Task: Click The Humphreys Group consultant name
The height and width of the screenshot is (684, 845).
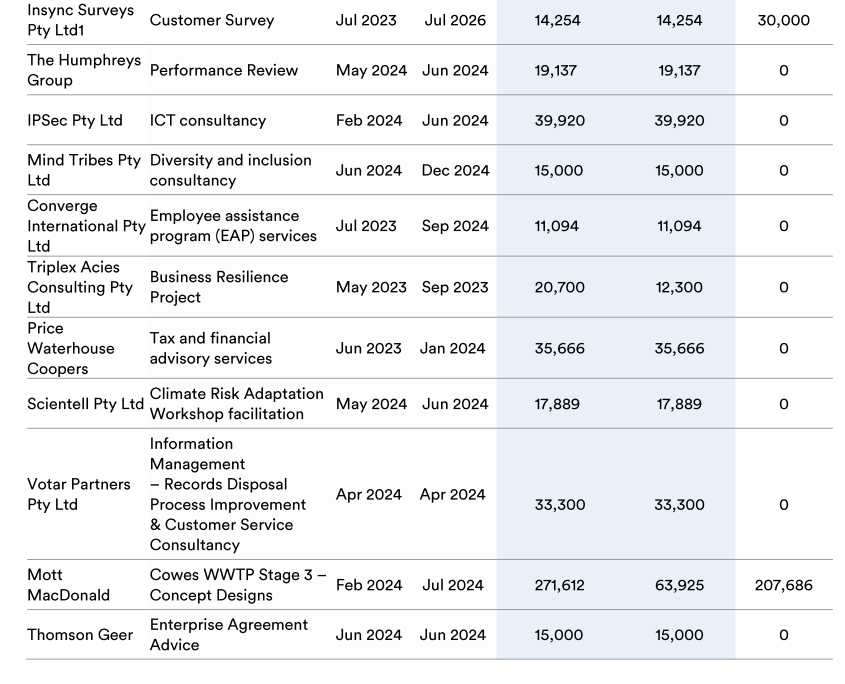Action: click(83, 70)
